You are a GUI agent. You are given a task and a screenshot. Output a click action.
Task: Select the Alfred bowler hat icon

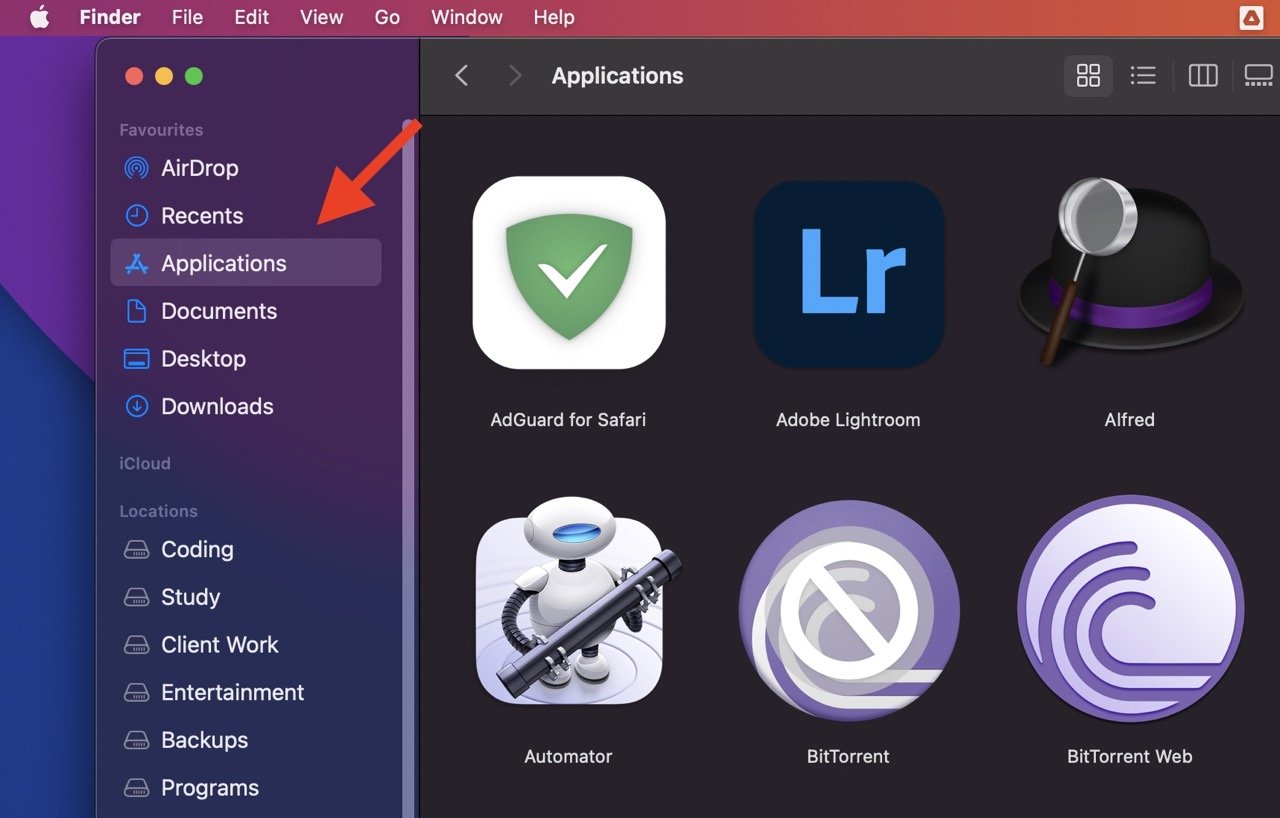coord(1130,271)
